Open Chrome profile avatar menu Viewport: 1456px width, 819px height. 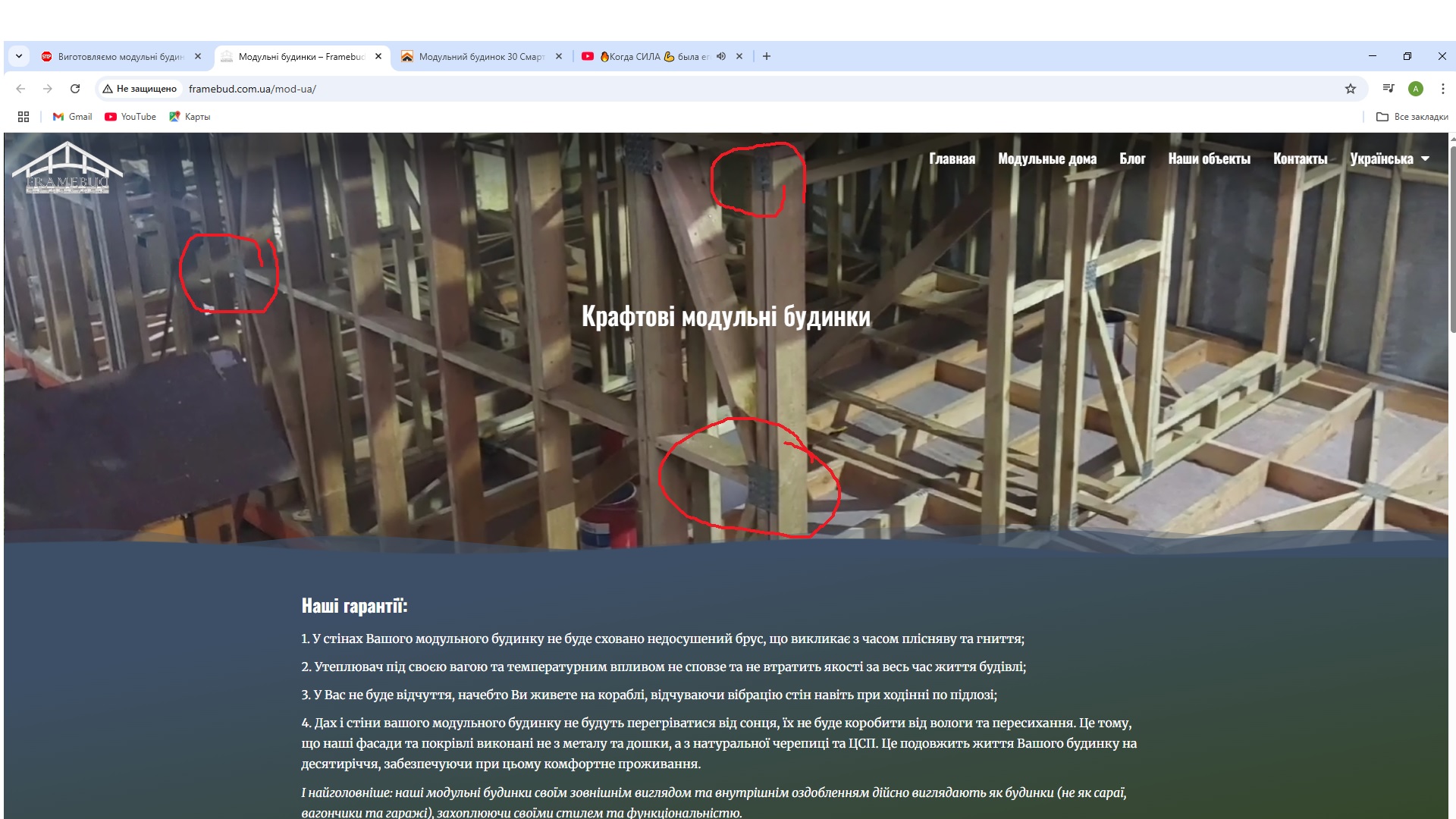[1416, 89]
